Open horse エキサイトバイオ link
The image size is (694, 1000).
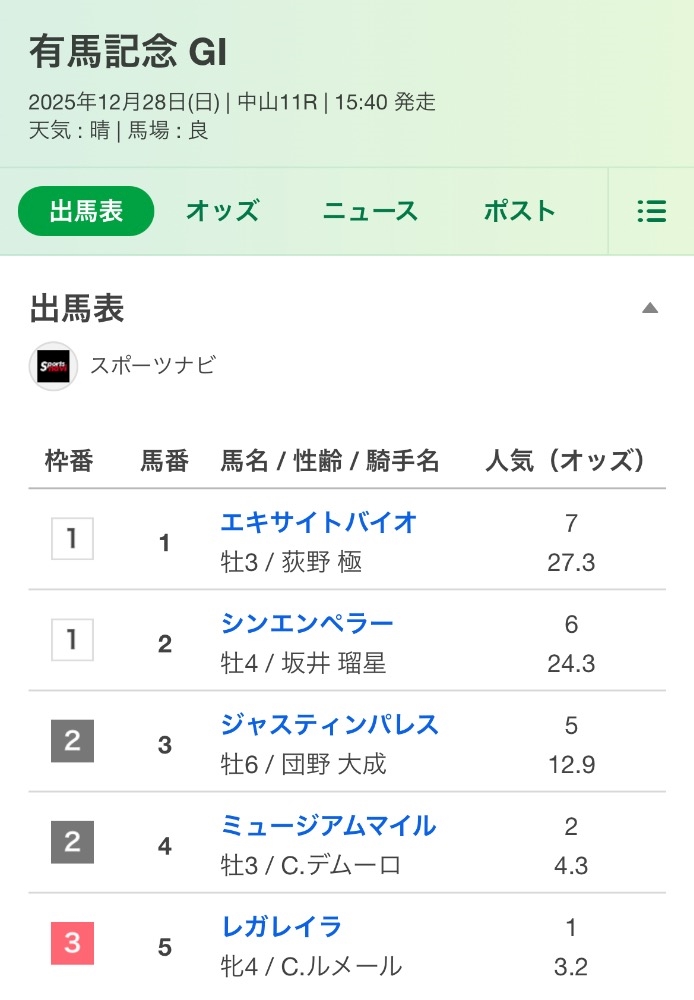(x=318, y=522)
